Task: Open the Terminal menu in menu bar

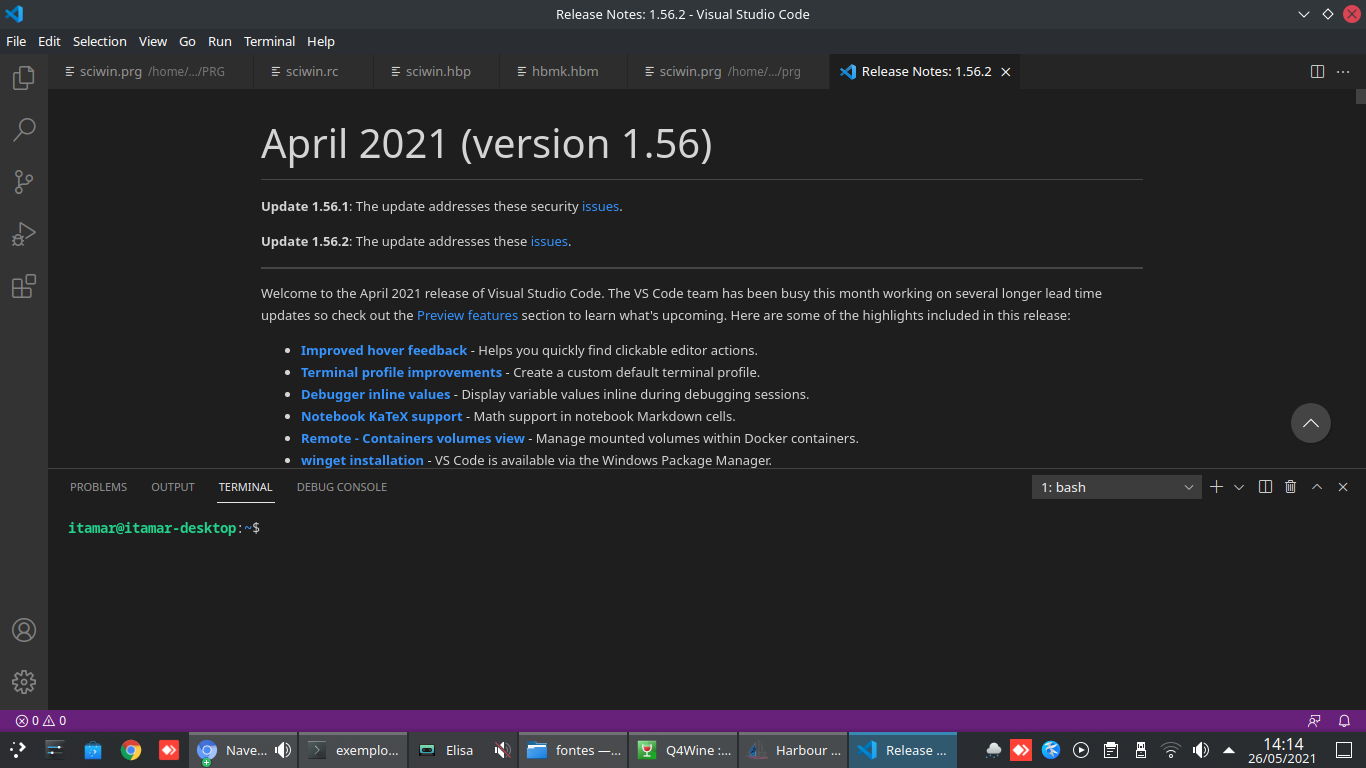Action: pos(269,41)
